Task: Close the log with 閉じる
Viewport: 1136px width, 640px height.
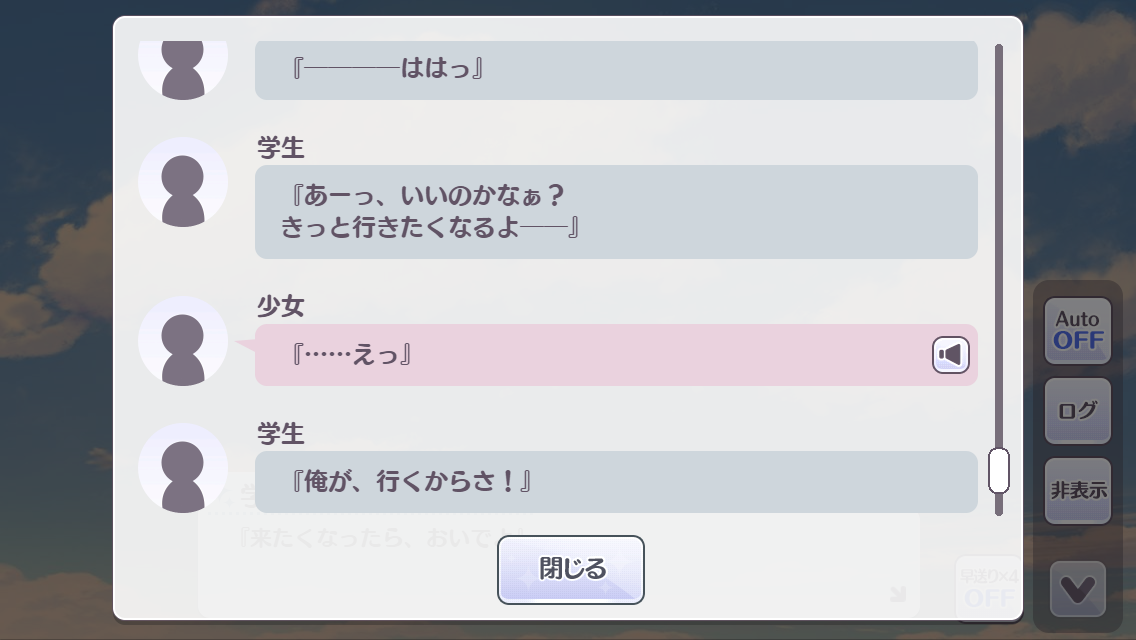Action: 571,570
